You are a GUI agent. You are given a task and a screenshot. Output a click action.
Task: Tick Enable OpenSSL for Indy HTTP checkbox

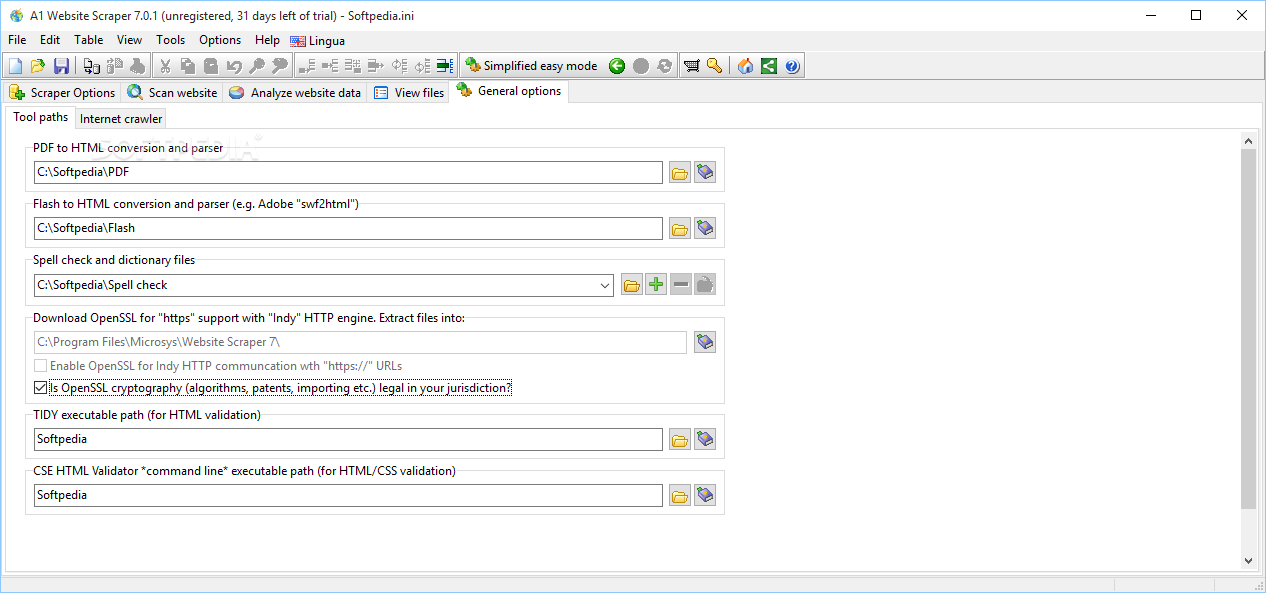tap(40, 366)
